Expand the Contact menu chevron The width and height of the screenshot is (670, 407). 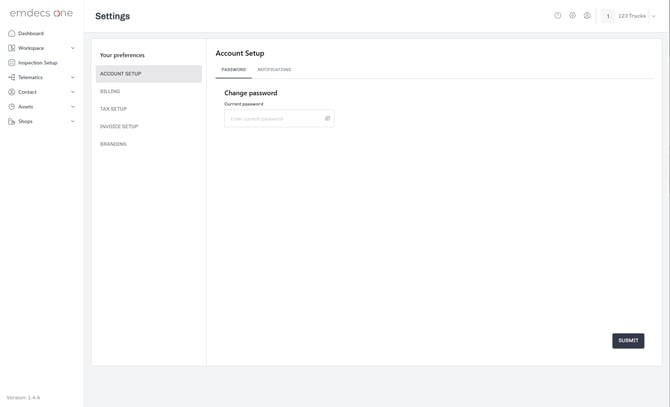[x=73, y=92]
